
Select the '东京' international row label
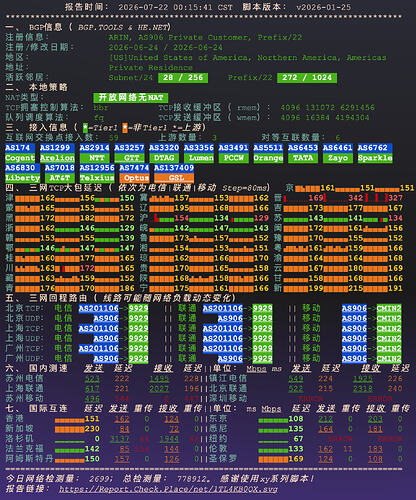click(218, 419)
